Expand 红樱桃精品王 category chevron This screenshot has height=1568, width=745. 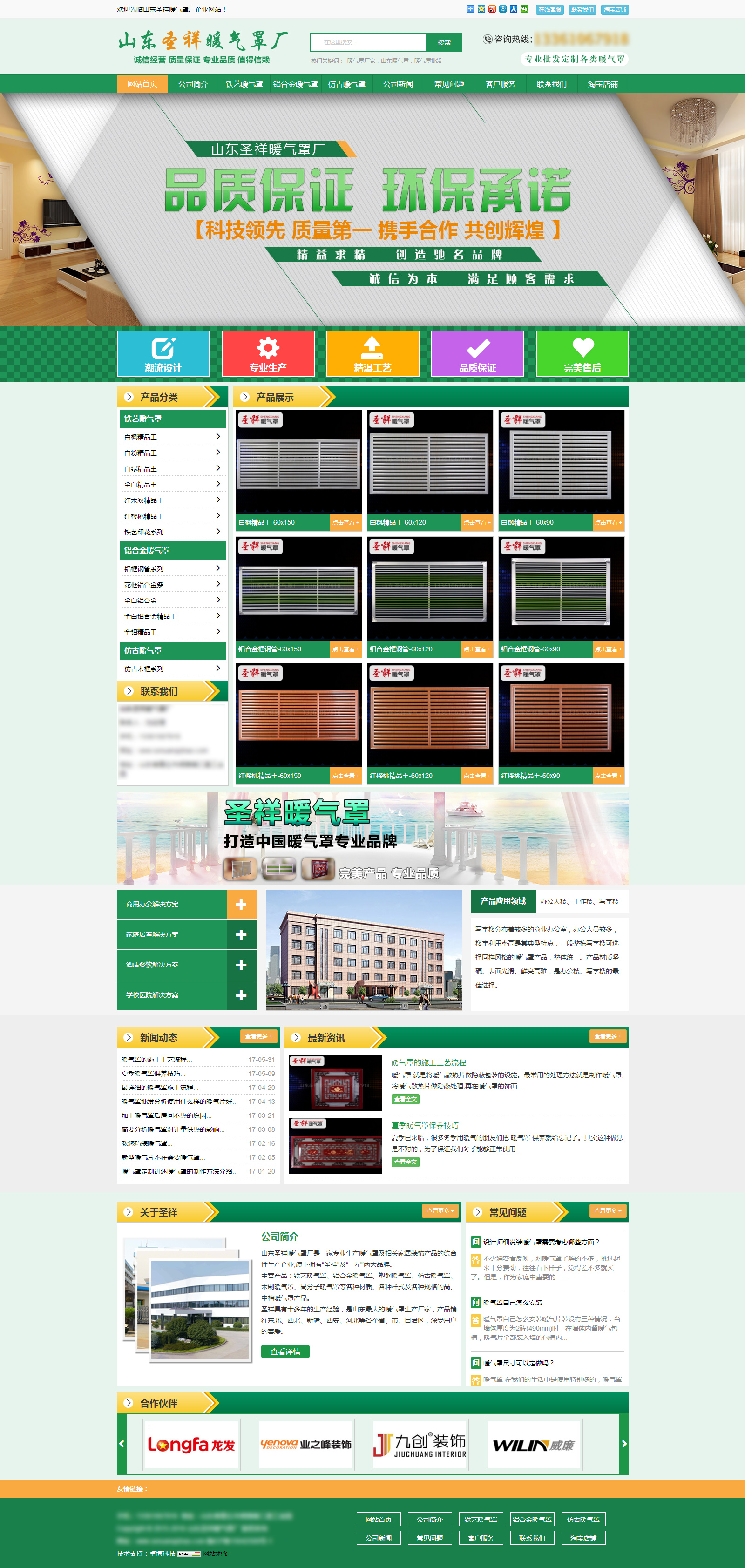pyautogui.click(x=218, y=515)
